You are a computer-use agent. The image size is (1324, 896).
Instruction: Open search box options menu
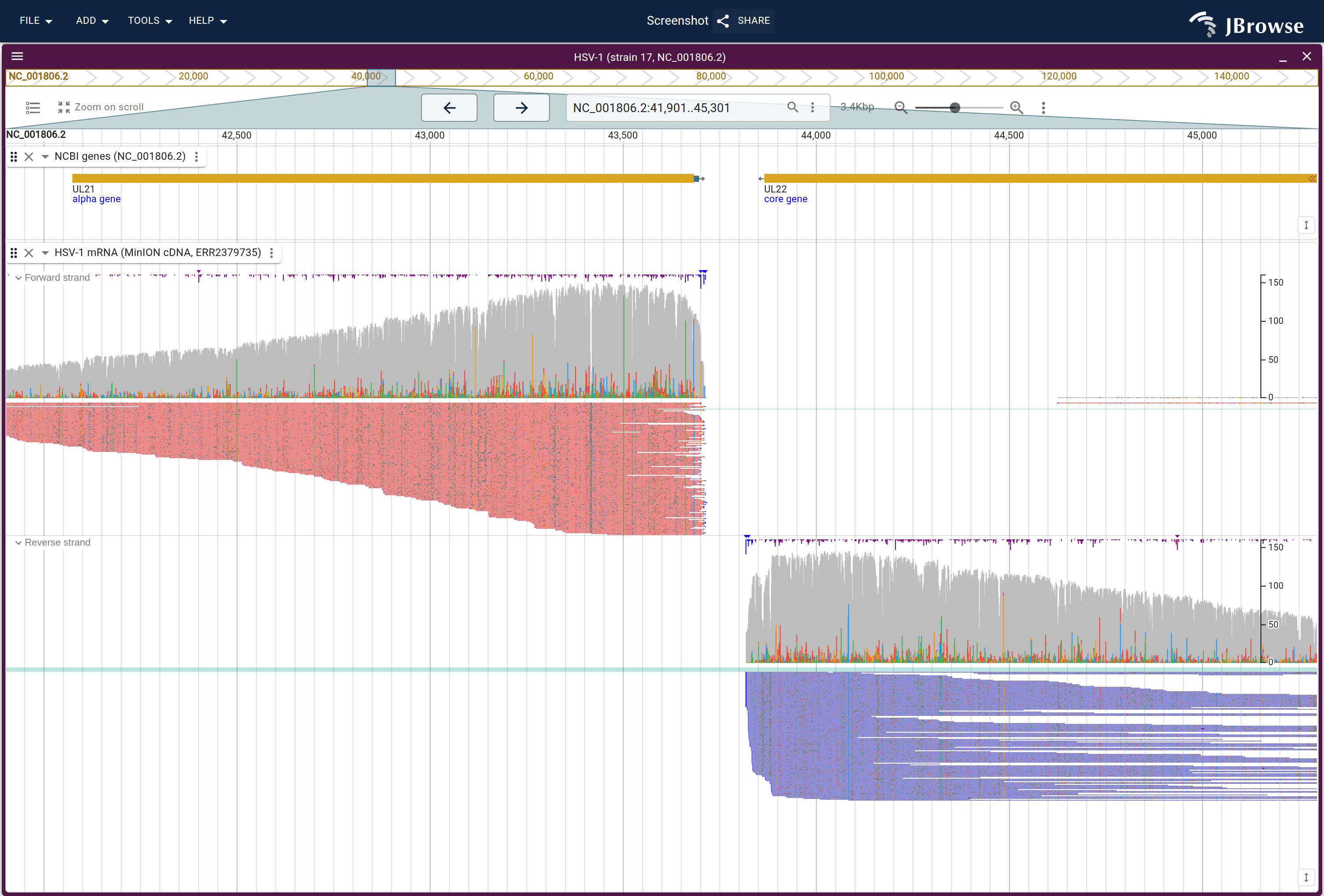coord(812,107)
